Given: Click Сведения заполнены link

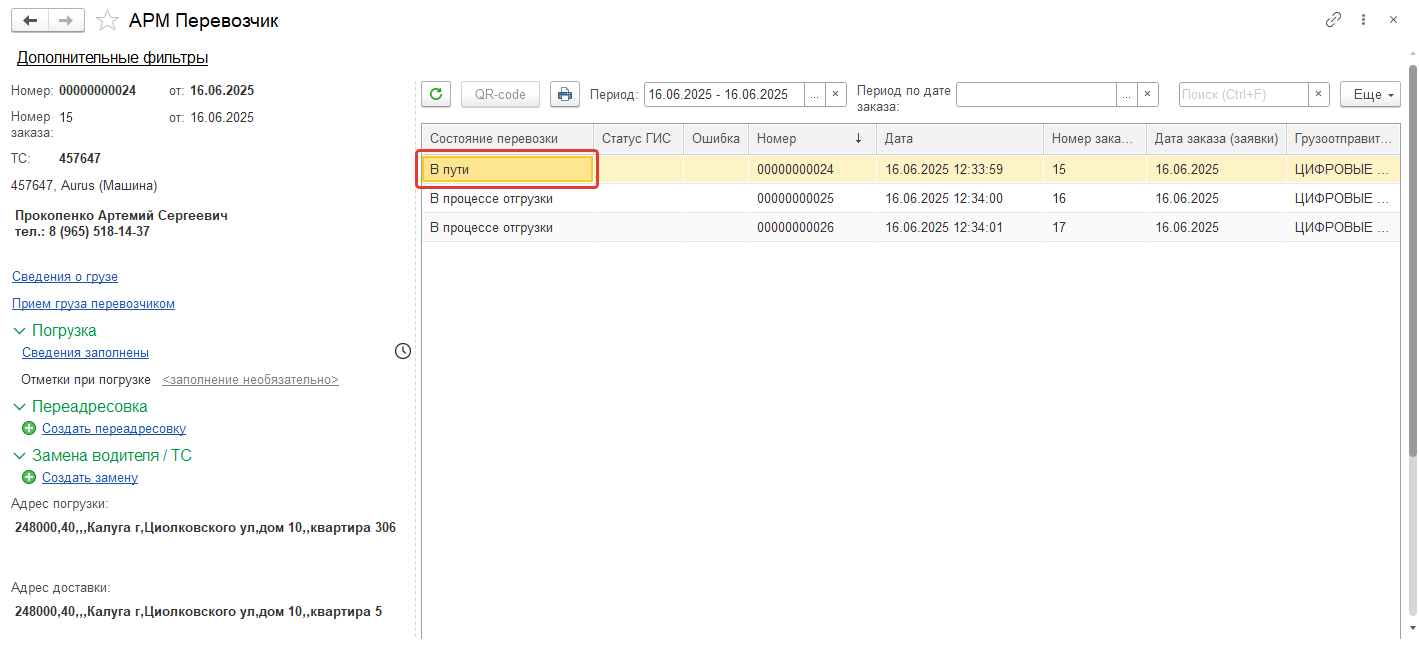Looking at the screenshot, I should click(x=85, y=353).
